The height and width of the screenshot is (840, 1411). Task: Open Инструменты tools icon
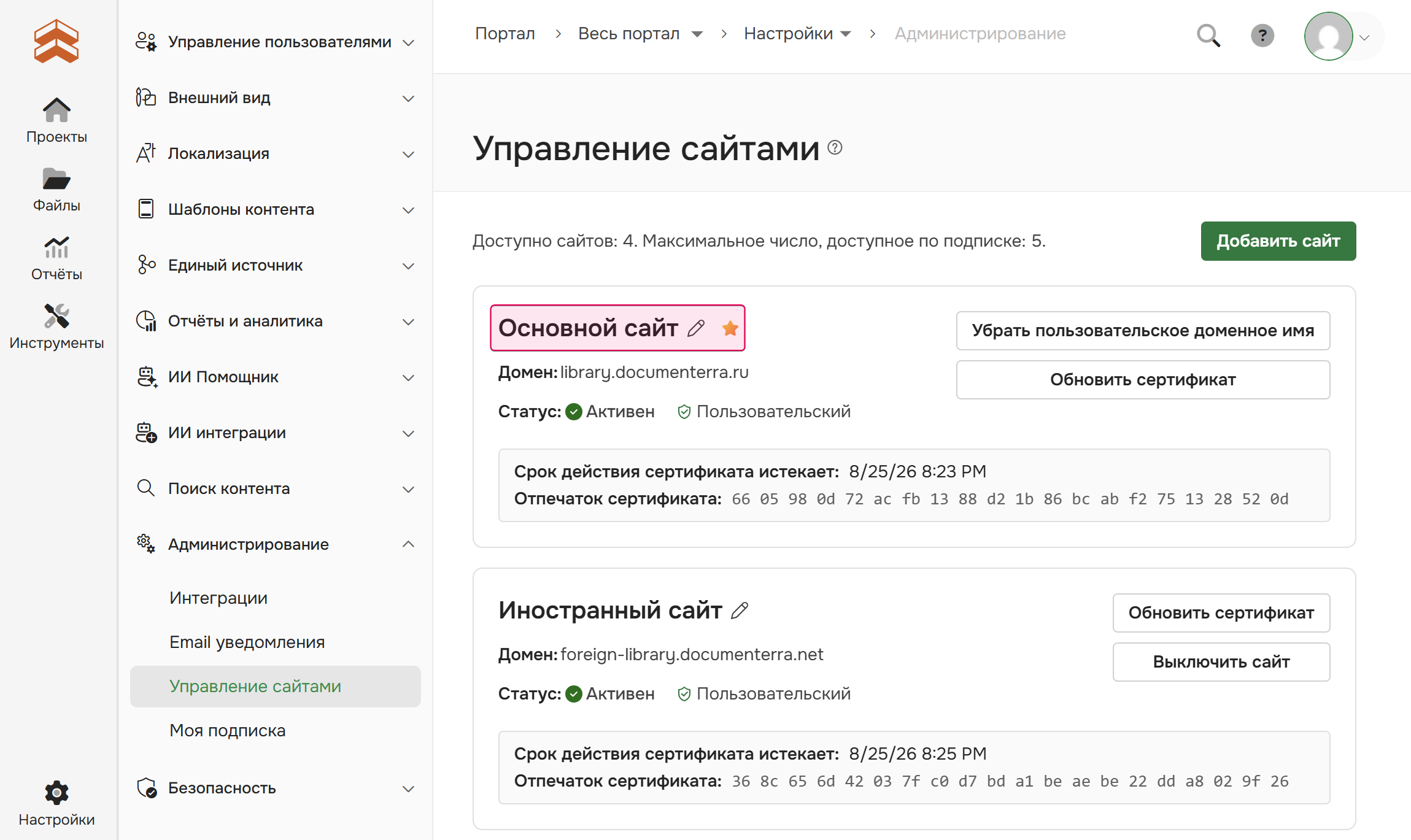pyautogui.click(x=56, y=317)
